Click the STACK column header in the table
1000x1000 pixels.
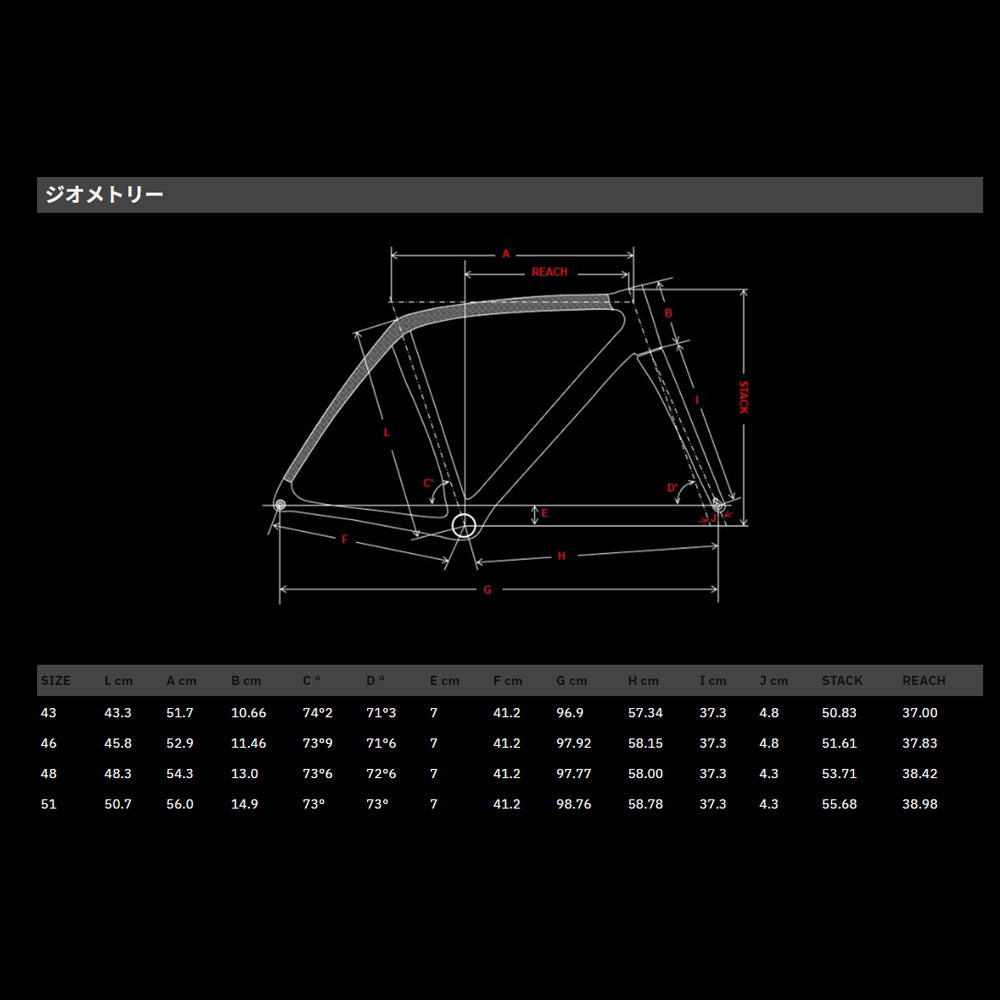[x=841, y=681]
